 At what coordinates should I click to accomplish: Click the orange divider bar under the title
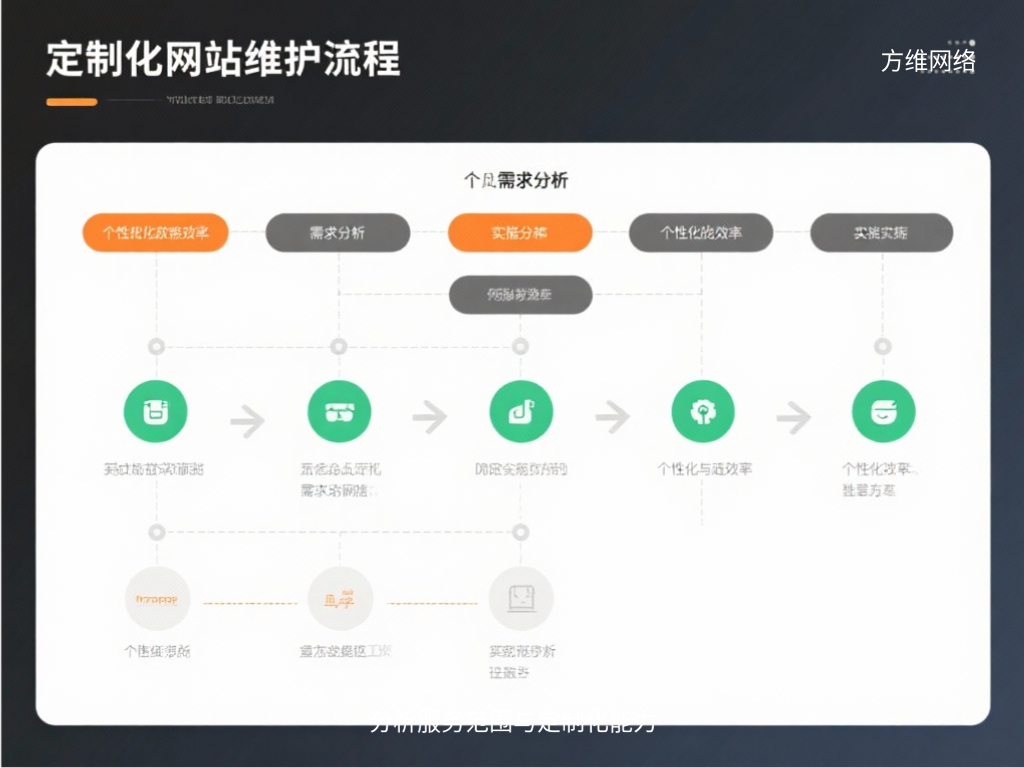(x=72, y=102)
